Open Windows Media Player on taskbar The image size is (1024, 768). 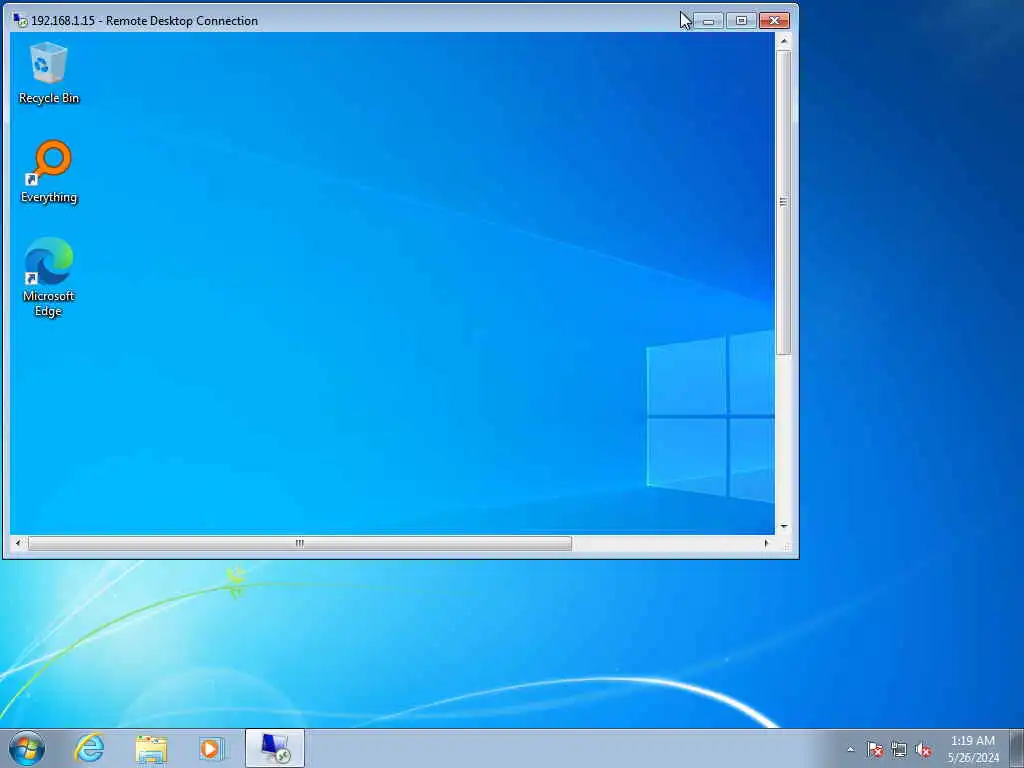(x=212, y=748)
